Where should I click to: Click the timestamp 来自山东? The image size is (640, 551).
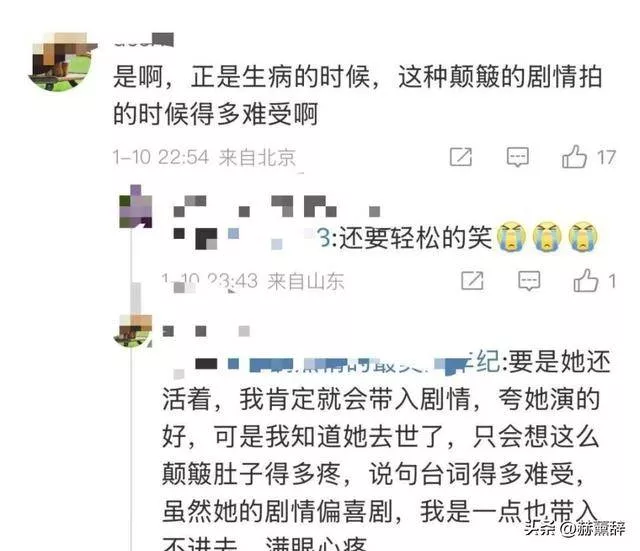tap(306, 281)
